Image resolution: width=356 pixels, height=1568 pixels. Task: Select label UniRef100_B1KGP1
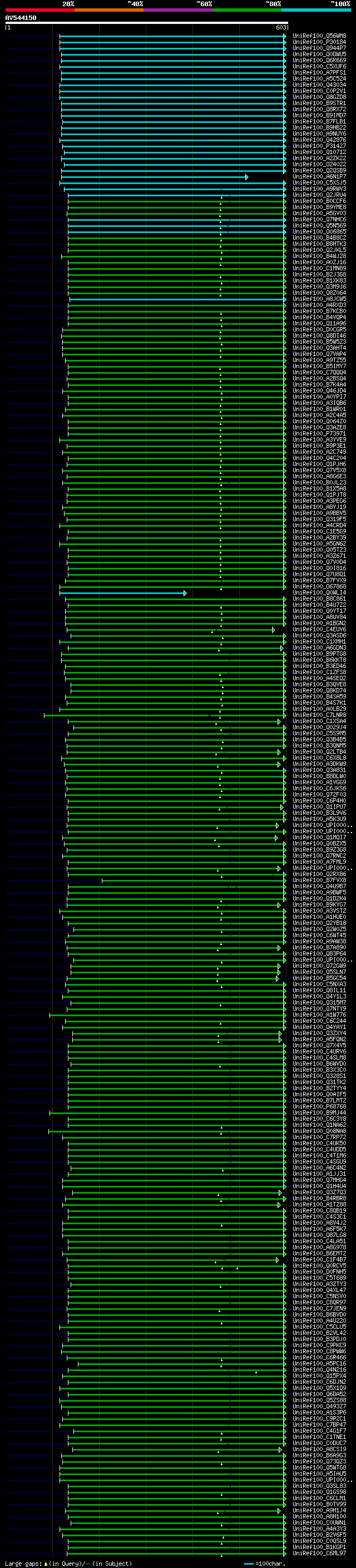(x=319, y=1547)
